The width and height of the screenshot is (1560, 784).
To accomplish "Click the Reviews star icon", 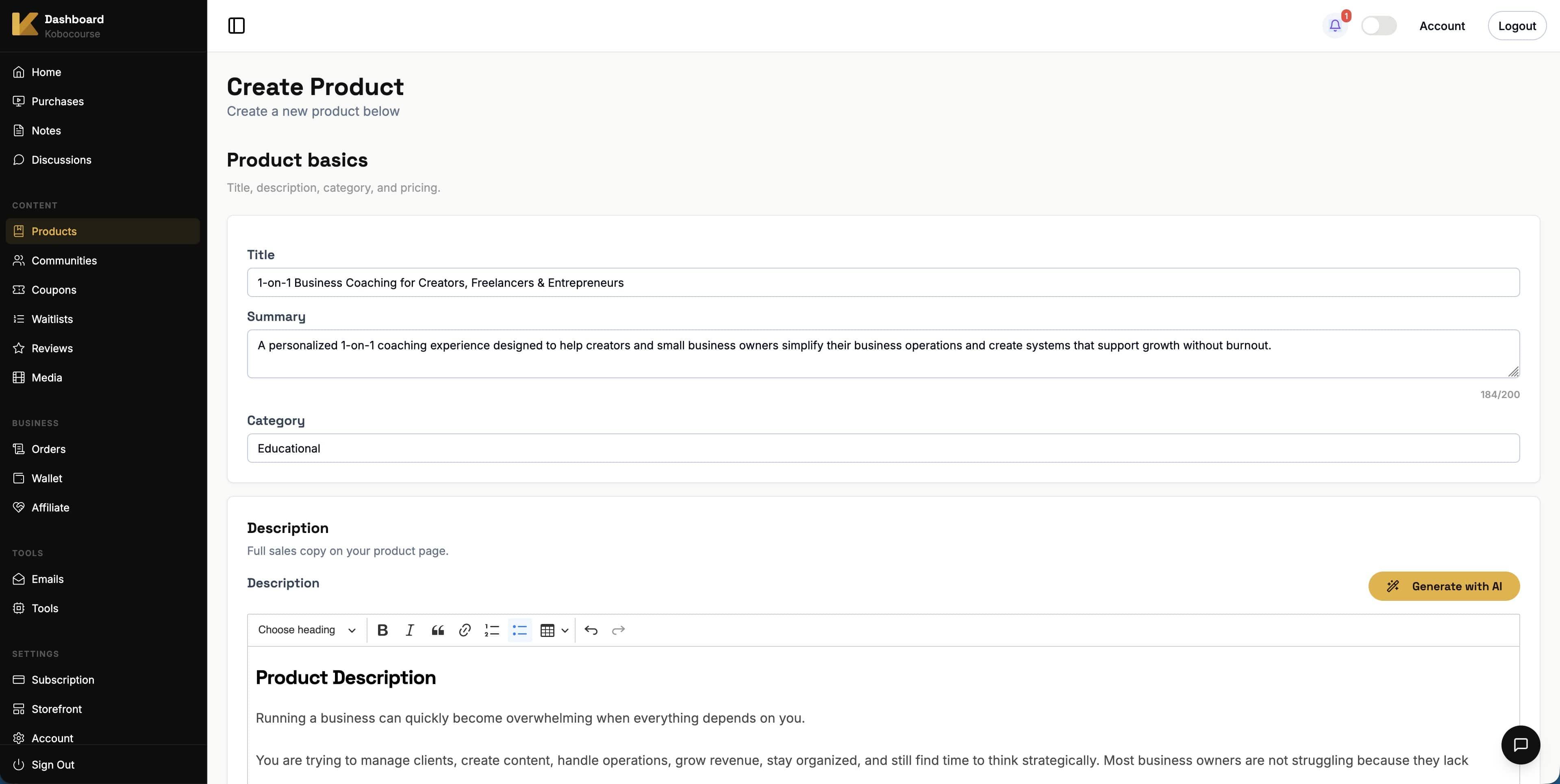I will pos(19,348).
